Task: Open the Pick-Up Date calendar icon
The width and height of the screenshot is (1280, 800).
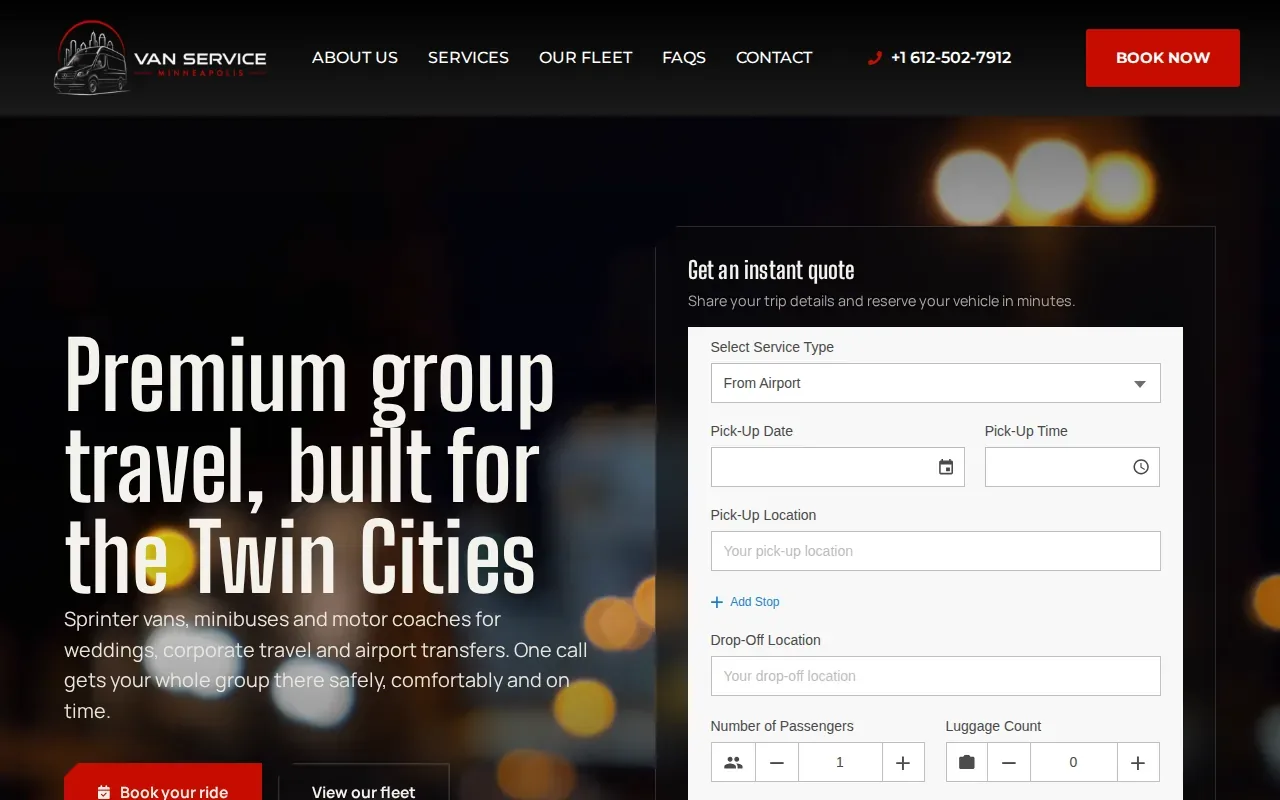Action: coord(946,467)
